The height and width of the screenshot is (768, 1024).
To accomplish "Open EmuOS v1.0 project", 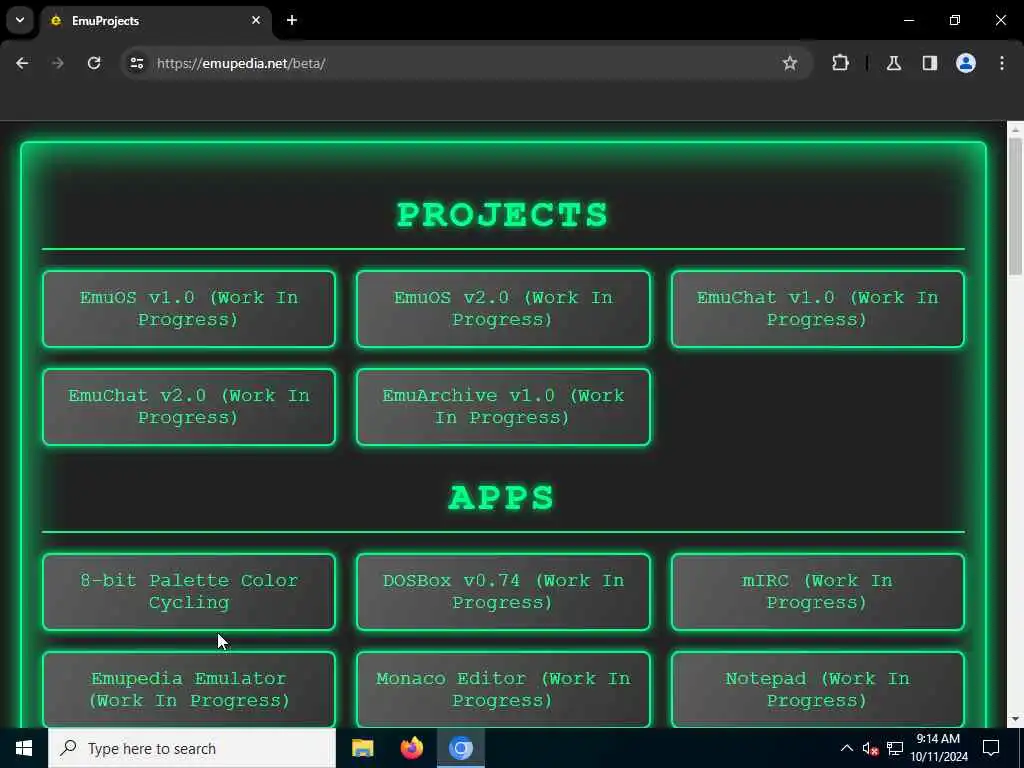I will point(189,309).
